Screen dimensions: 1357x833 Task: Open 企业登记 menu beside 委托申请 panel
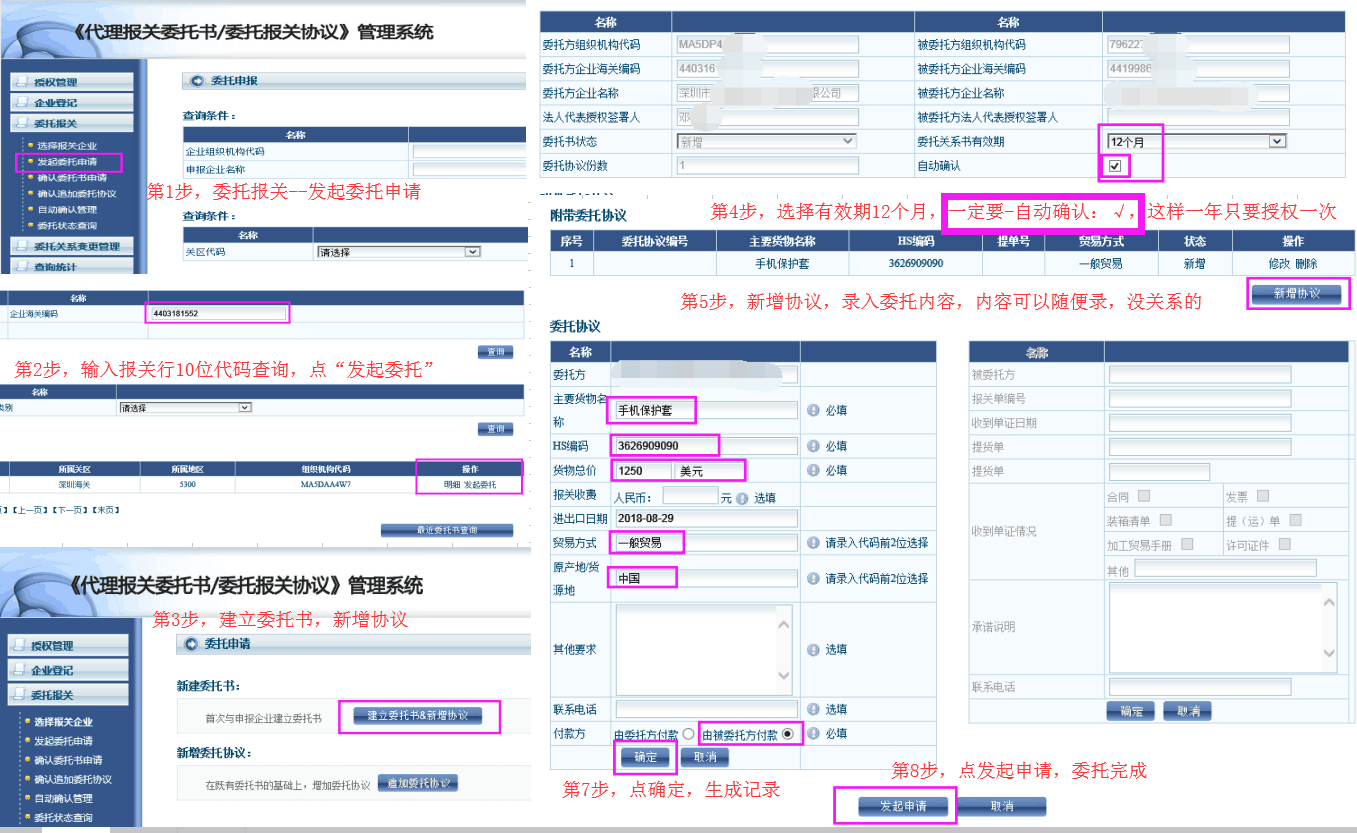pos(68,670)
